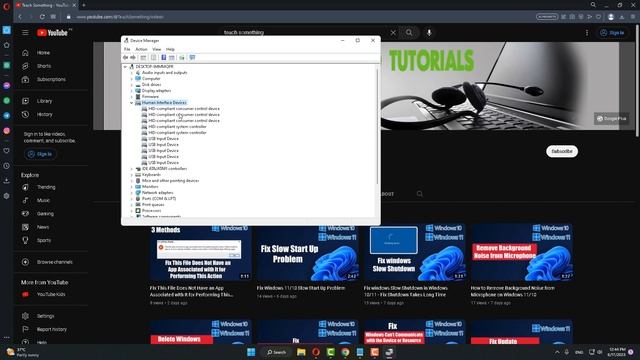Expand Firmware node
Viewport: 640px width, 360px height.
(x=132, y=97)
